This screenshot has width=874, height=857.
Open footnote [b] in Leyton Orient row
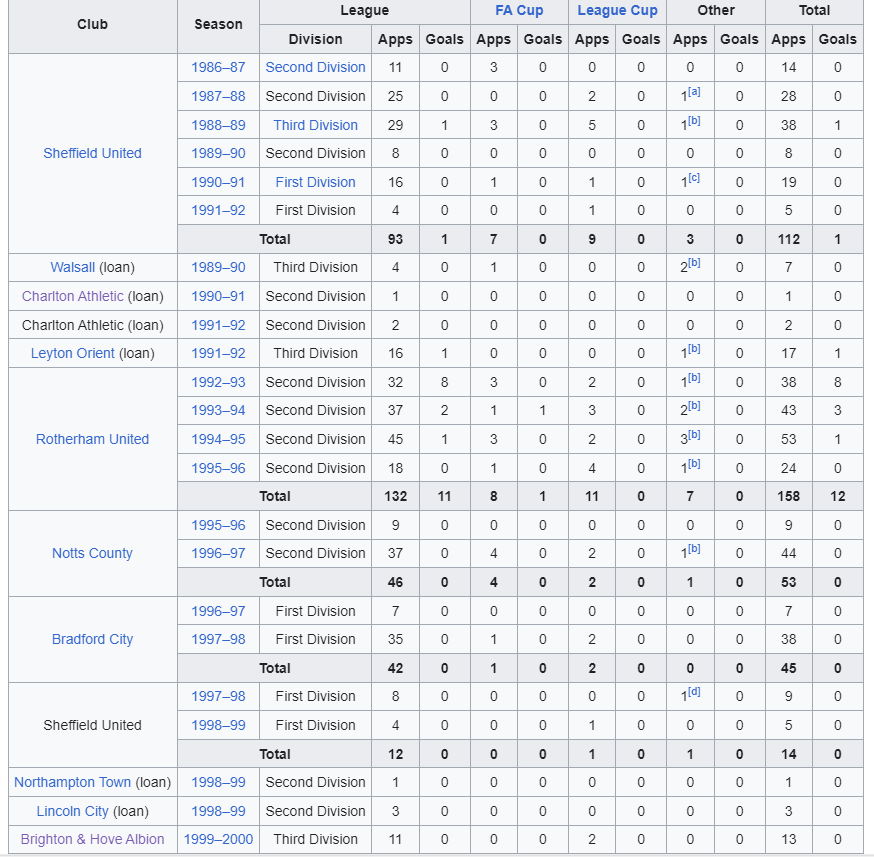pyautogui.click(x=694, y=349)
